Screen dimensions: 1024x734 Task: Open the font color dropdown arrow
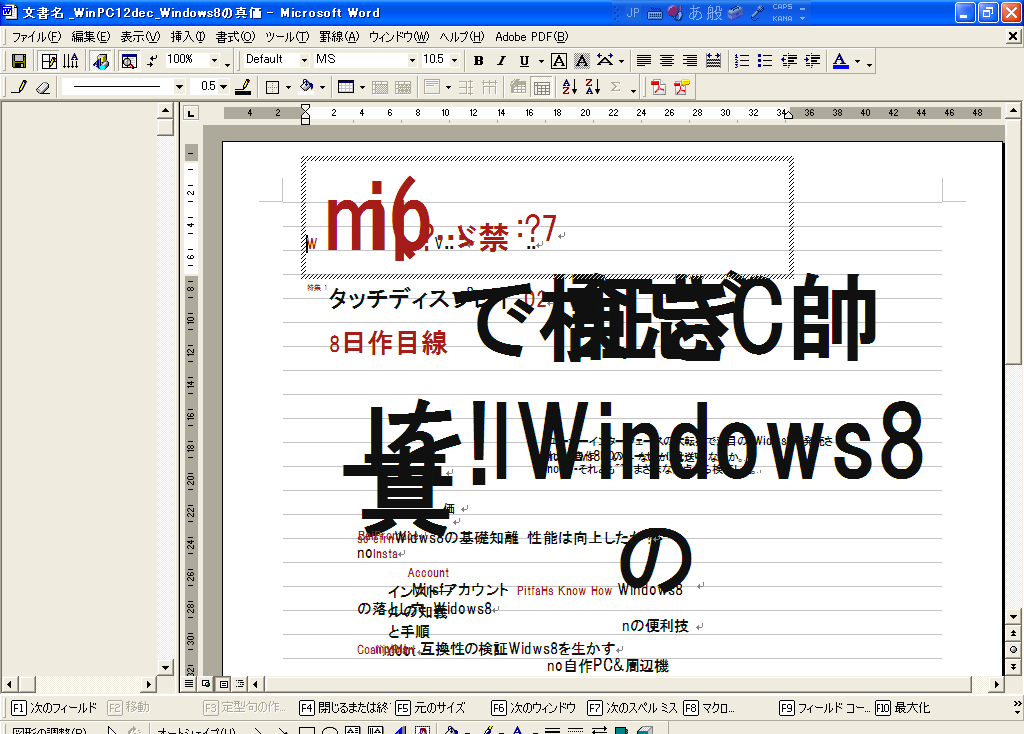click(x=857, y=61)
